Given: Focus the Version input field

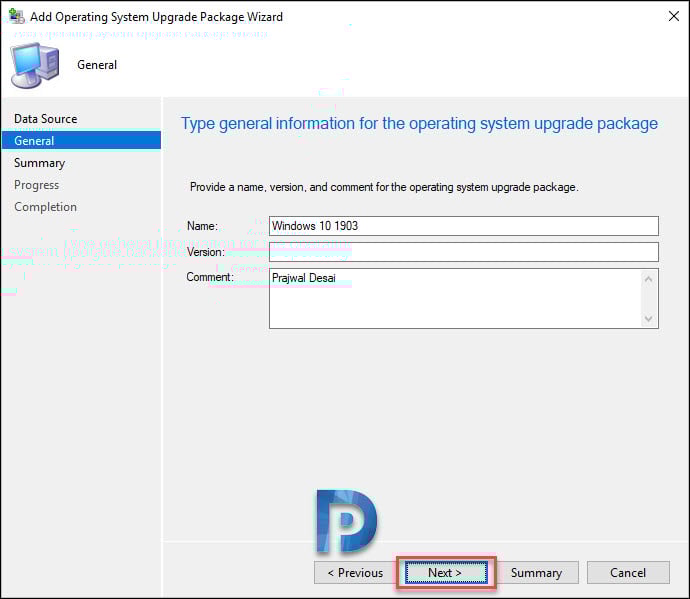Looking at the screenshot, I should pos(464,252).
